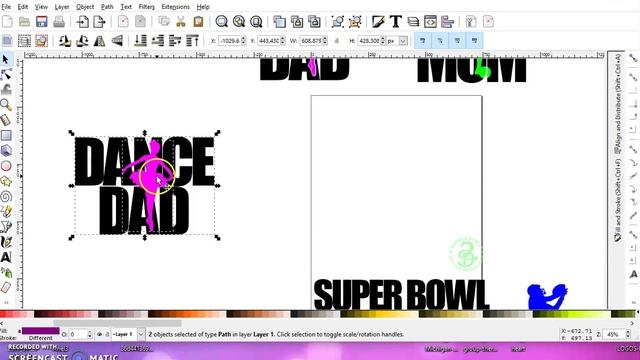640x360 pixels.
Task: Toggle scale rounded rectangle corners
Action: coord(440,41)
